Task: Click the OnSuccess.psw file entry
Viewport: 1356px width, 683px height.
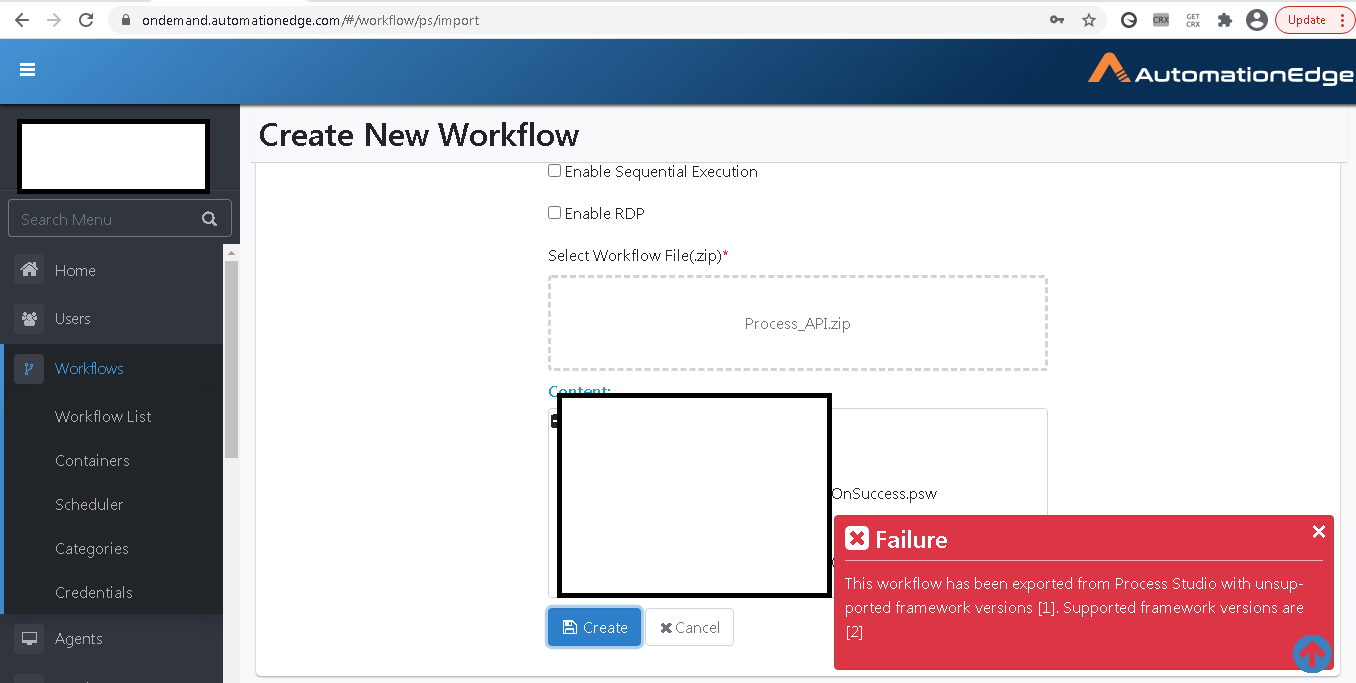Action: pos(884,493)
